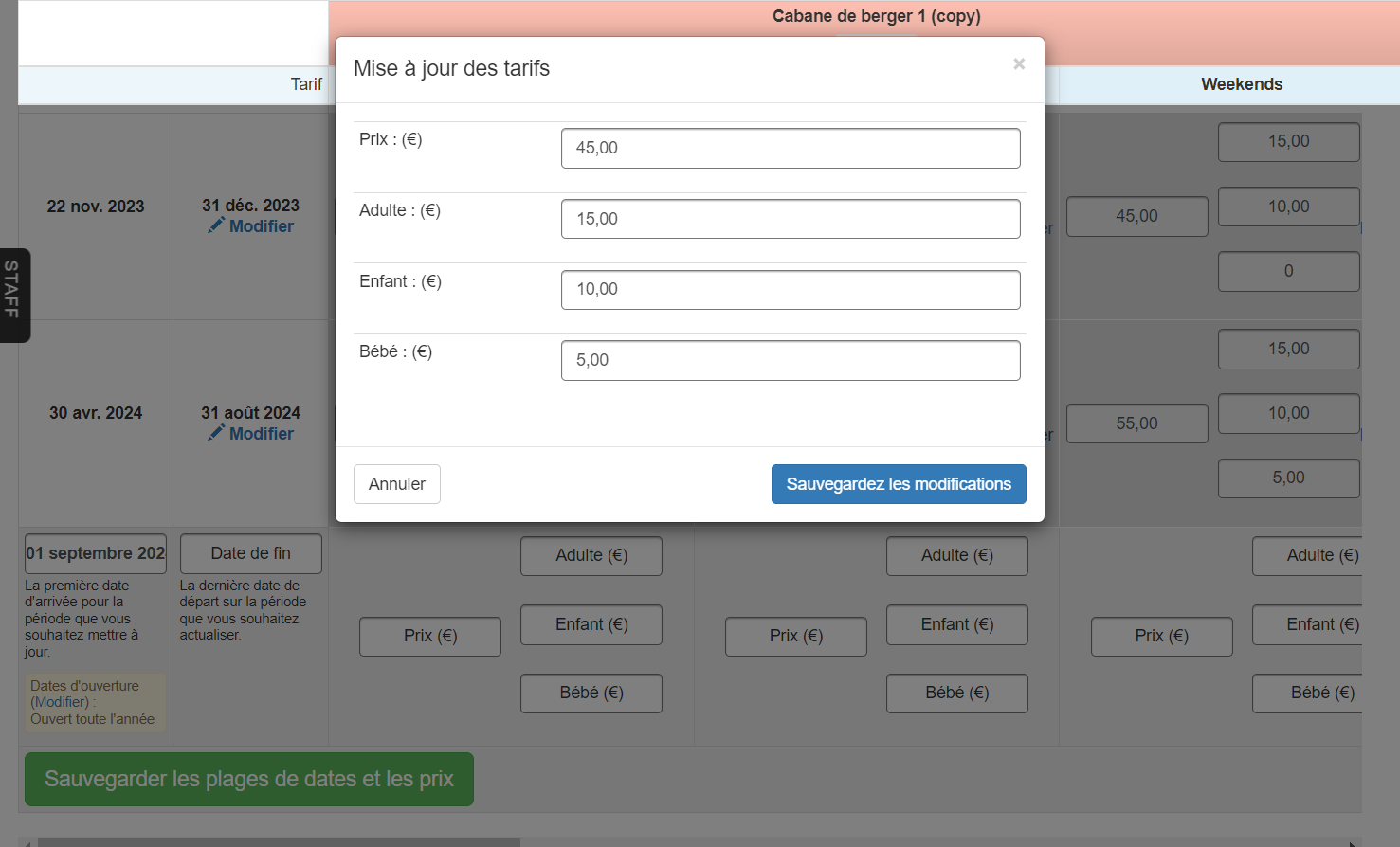This screenshot has height=847, width=1400.
Task: Click Weekends adult field 15,00 in 2023 row
Action: [1289, 141]
